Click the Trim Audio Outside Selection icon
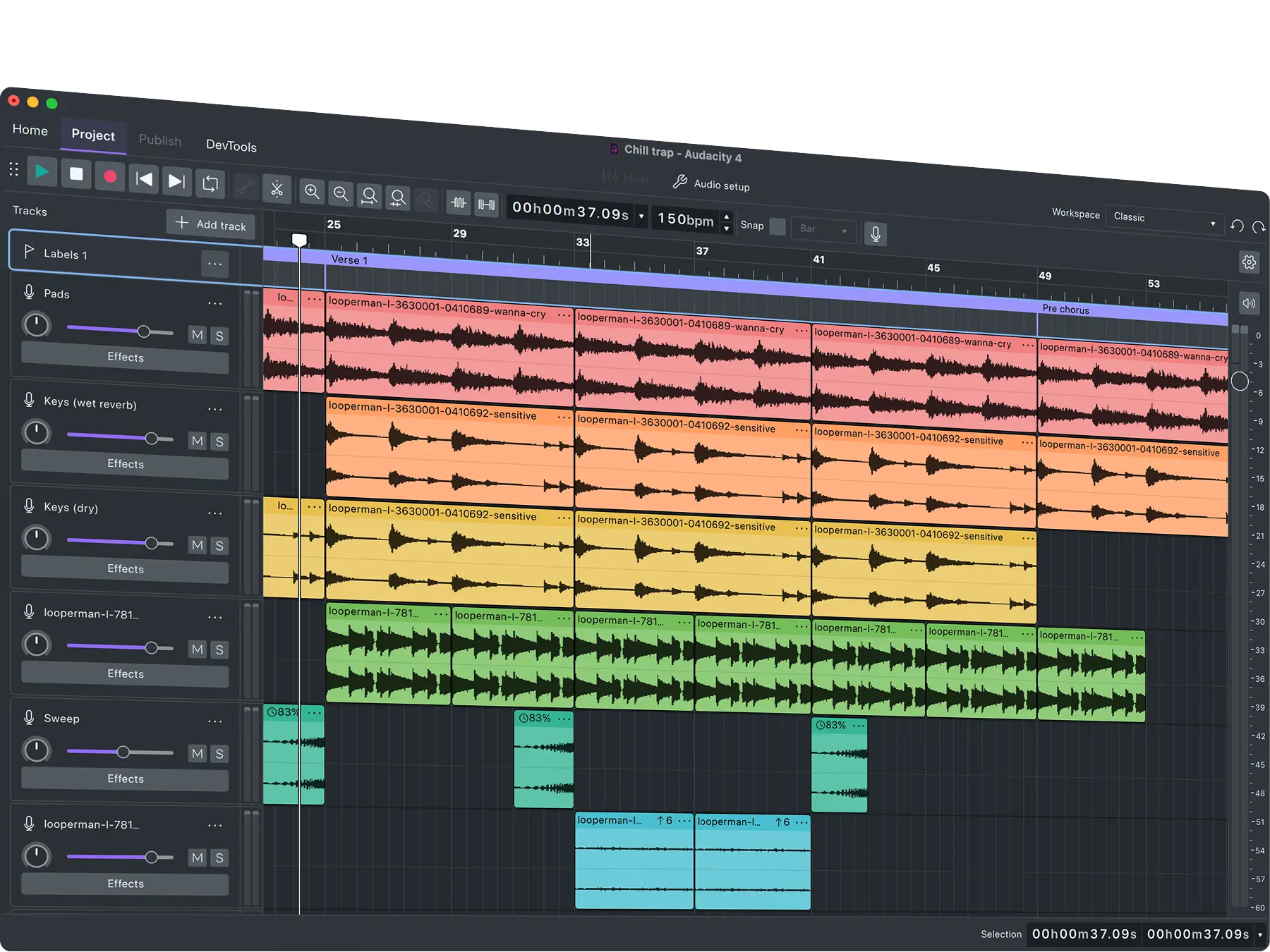This screenshot has width=1270, height=952. (x=458, y=202)
